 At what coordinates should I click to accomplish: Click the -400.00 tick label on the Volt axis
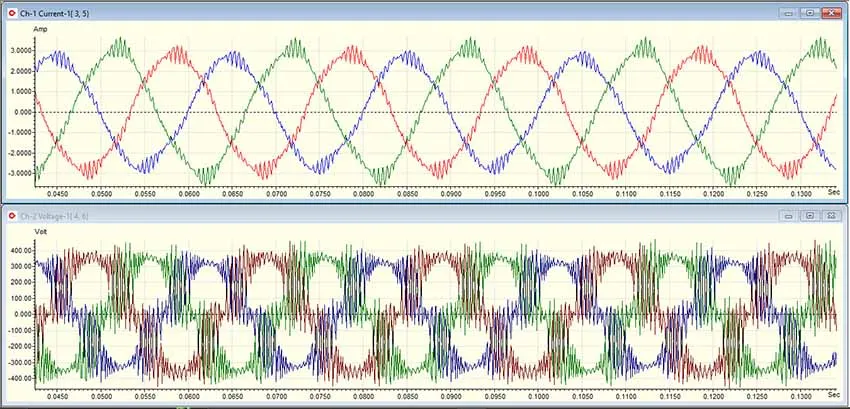[x=21, y=378]
